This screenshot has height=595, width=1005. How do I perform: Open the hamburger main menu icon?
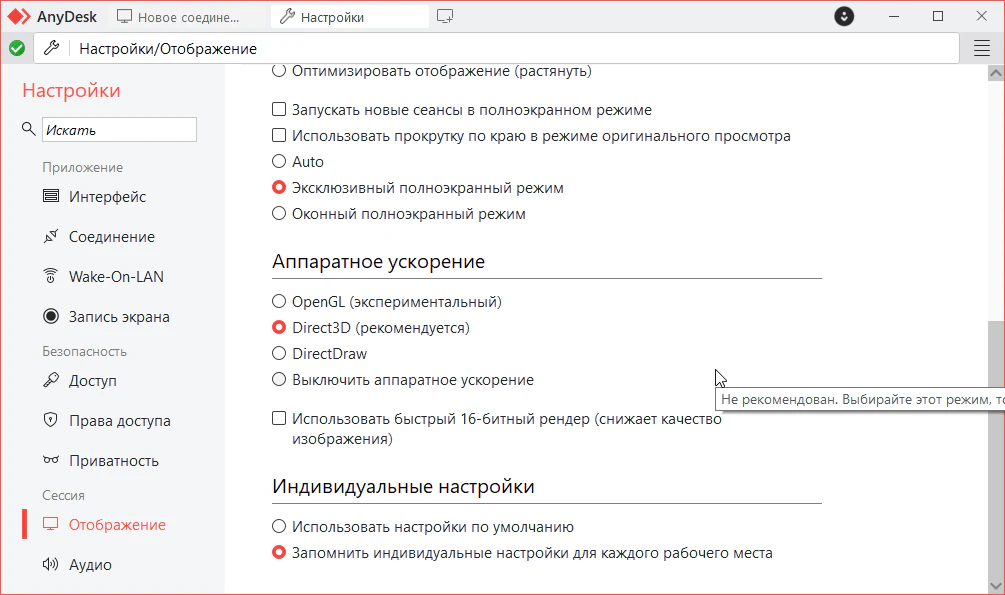click(x=981, y=48)
